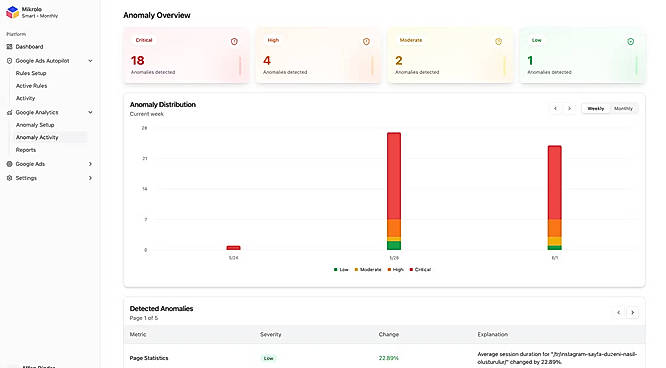The height and width of the screenshot is (368, 666).
Task: Click the Settings gear icon
Action: point(9,178)
